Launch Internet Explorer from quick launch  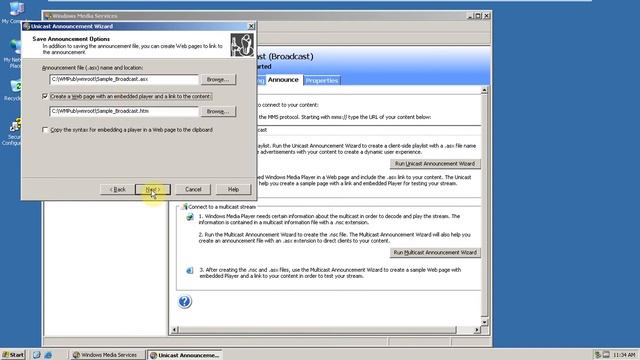48,355
